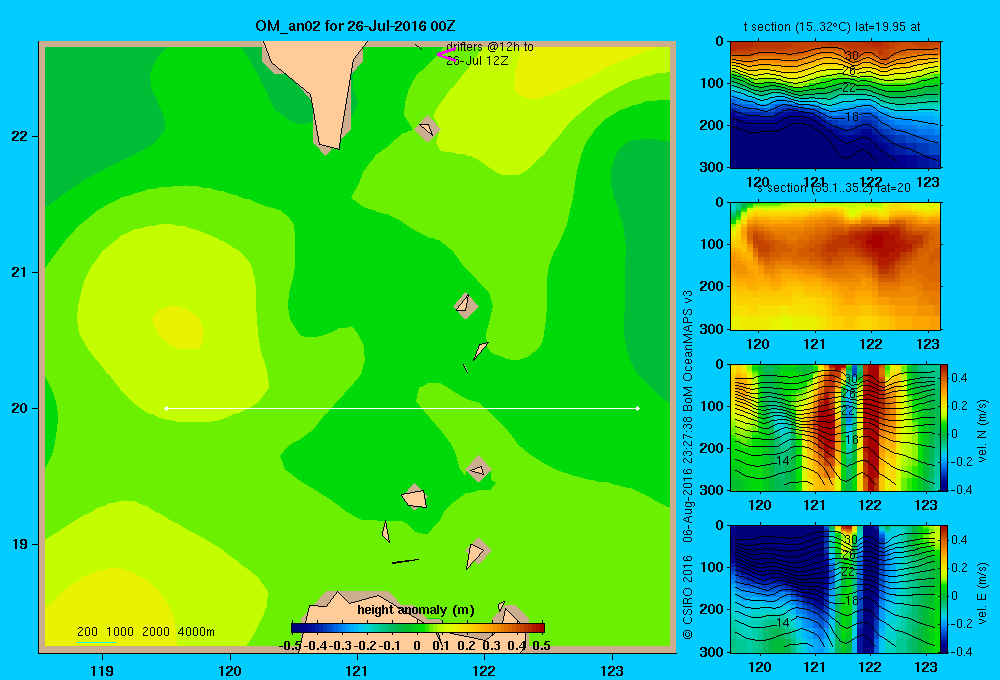Viewport: 1000px width, 680px height.
Task: Open the salinity section plot
Action: pos(835,266)
